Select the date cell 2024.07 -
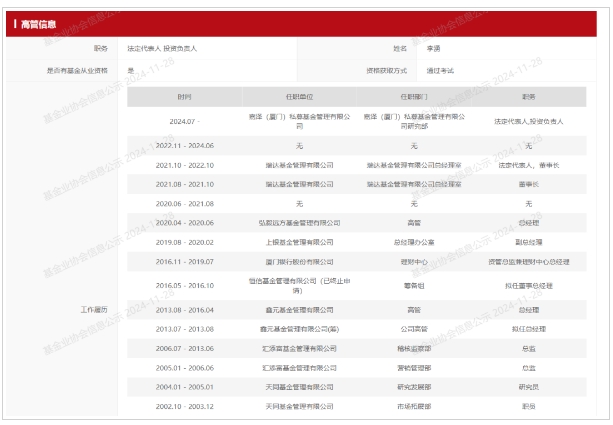 click(185, 122)
